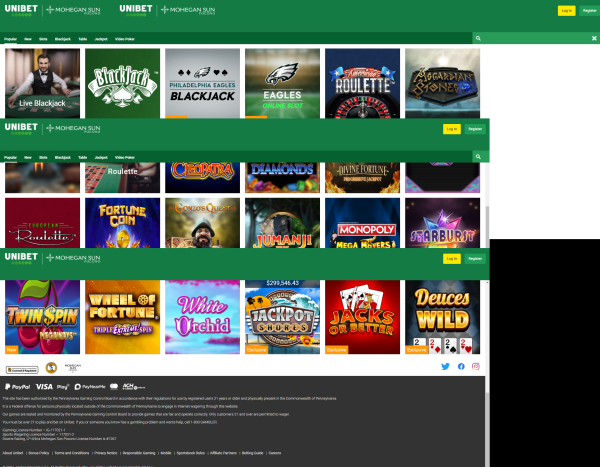600x467 pixels.
Task: Open the Video Poker tab in the topmost navigation
Action: (125, 39)
